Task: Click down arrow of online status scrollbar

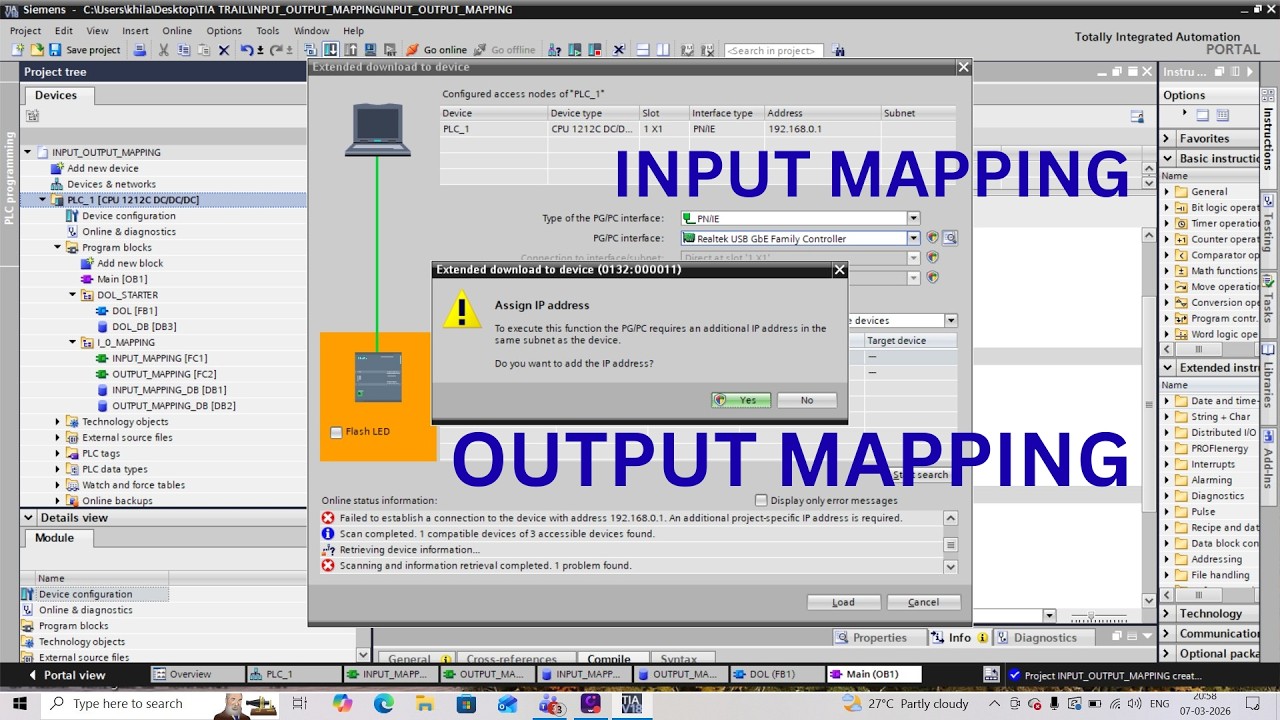Action: coord(950,566)
